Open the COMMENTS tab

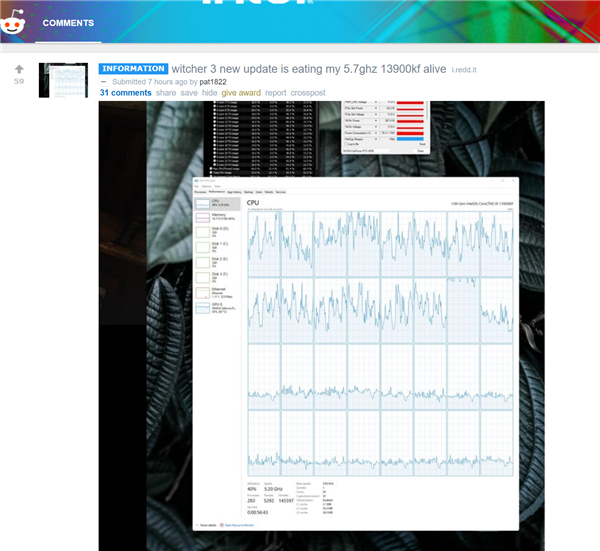68,23
